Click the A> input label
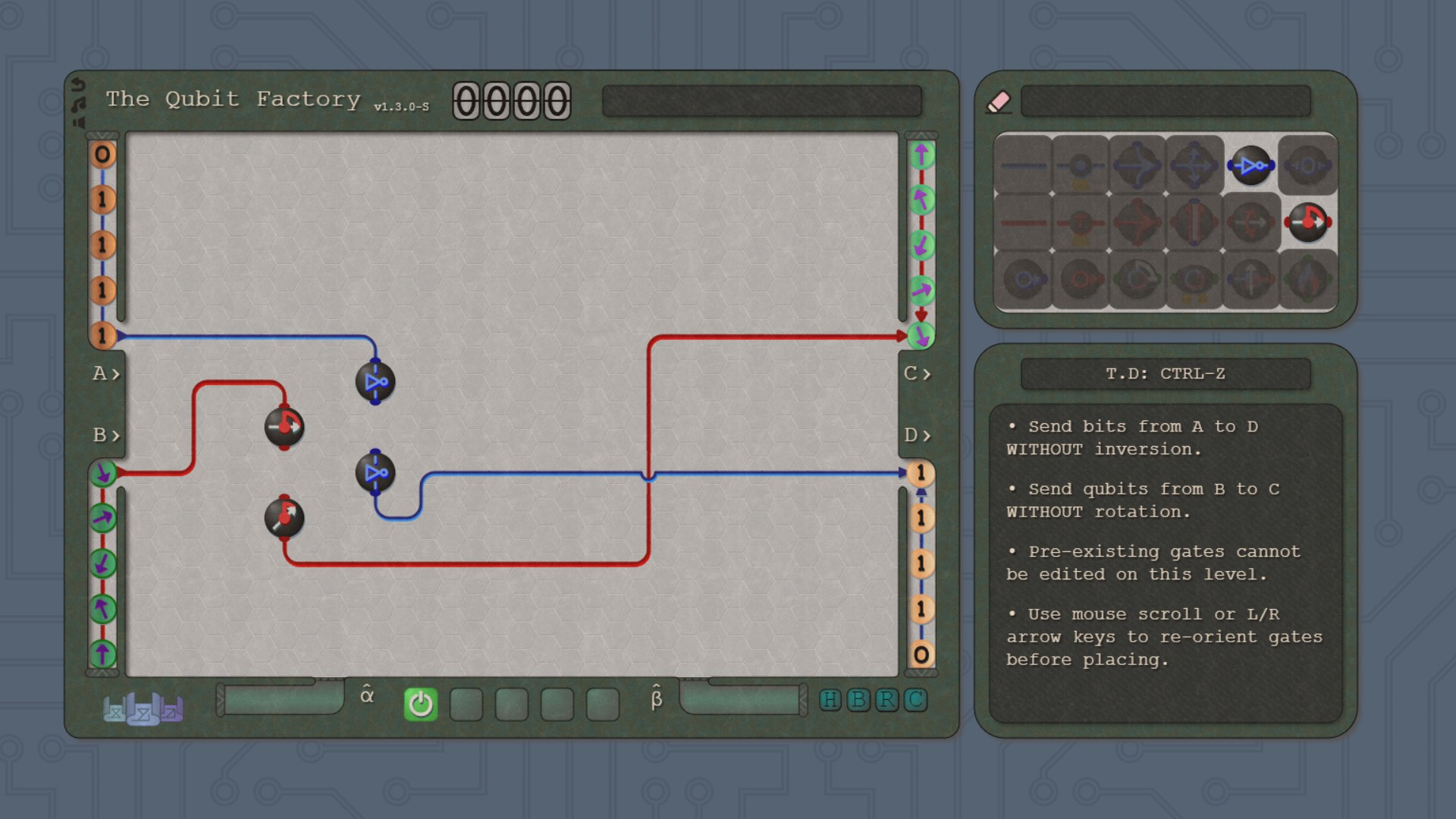This screenshot has width=1456, height=819. click(x=106, y=373)
